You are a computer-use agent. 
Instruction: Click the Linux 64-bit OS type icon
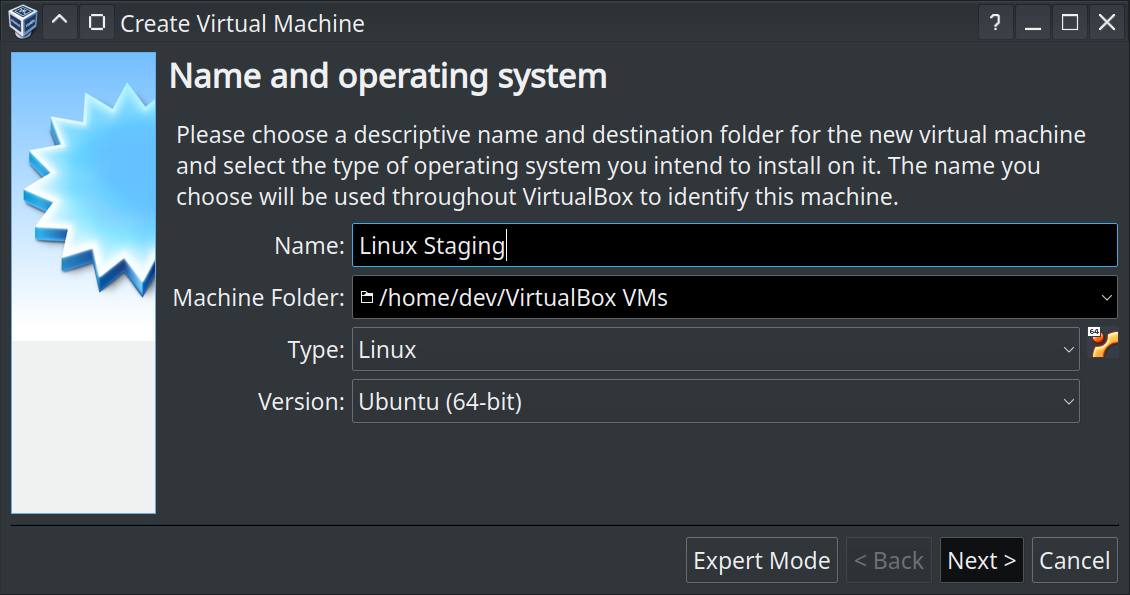click(x=1103, y=343)
